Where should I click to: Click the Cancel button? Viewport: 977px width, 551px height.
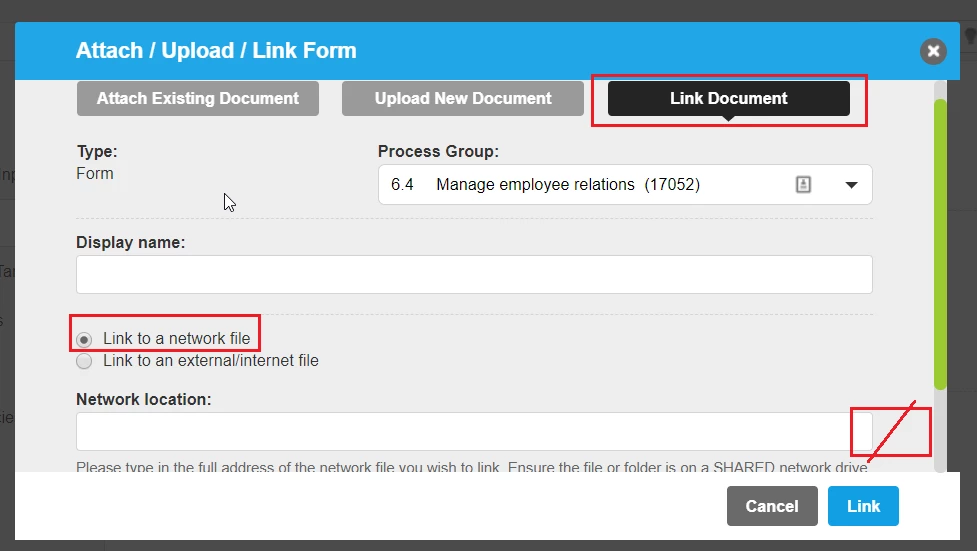(x=772, y=506)
